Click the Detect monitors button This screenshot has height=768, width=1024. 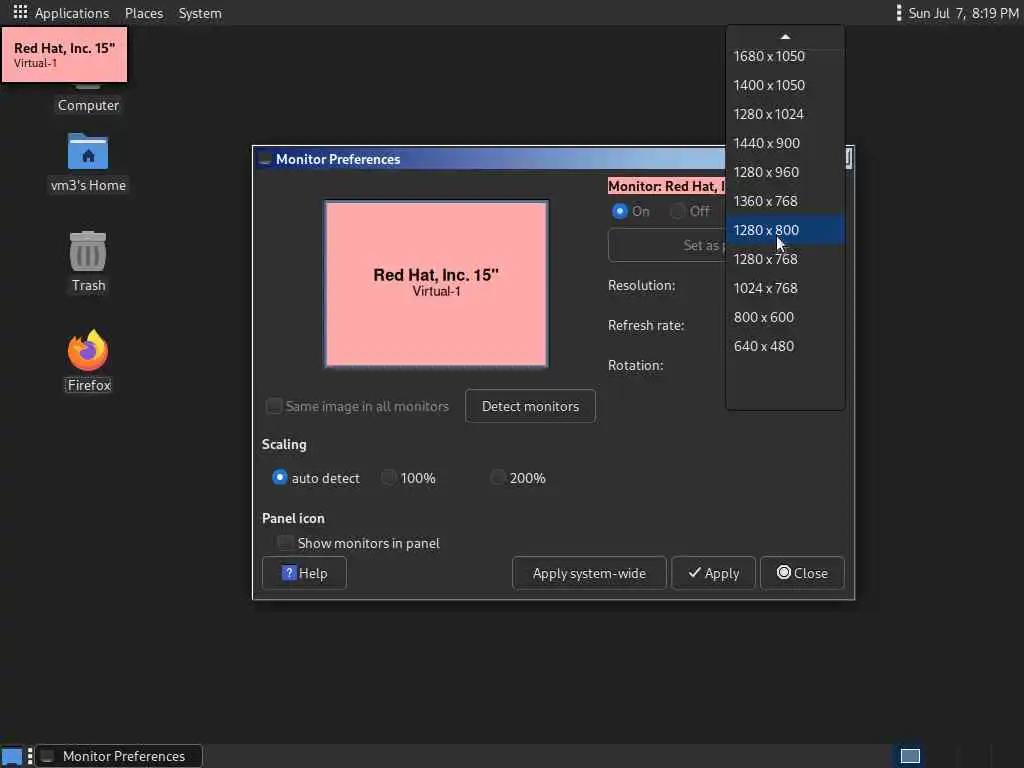pos(530,406)
